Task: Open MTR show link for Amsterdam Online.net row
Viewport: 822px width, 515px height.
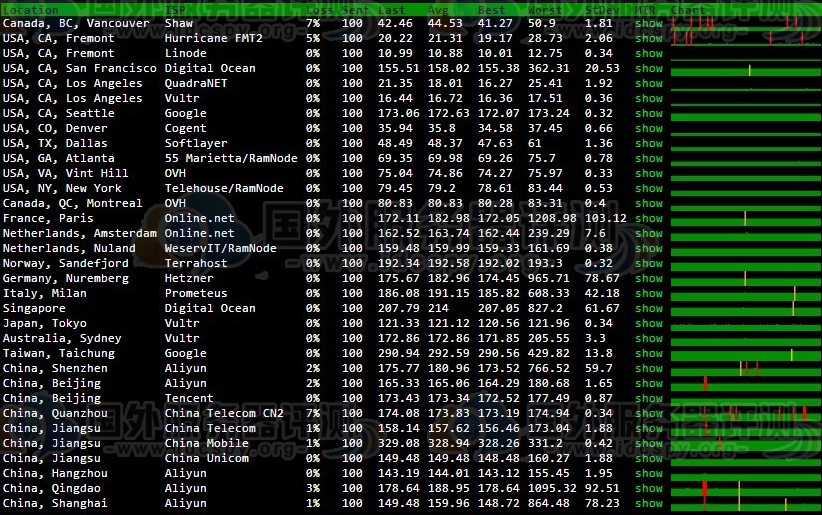Action: [x=648, y=233]
